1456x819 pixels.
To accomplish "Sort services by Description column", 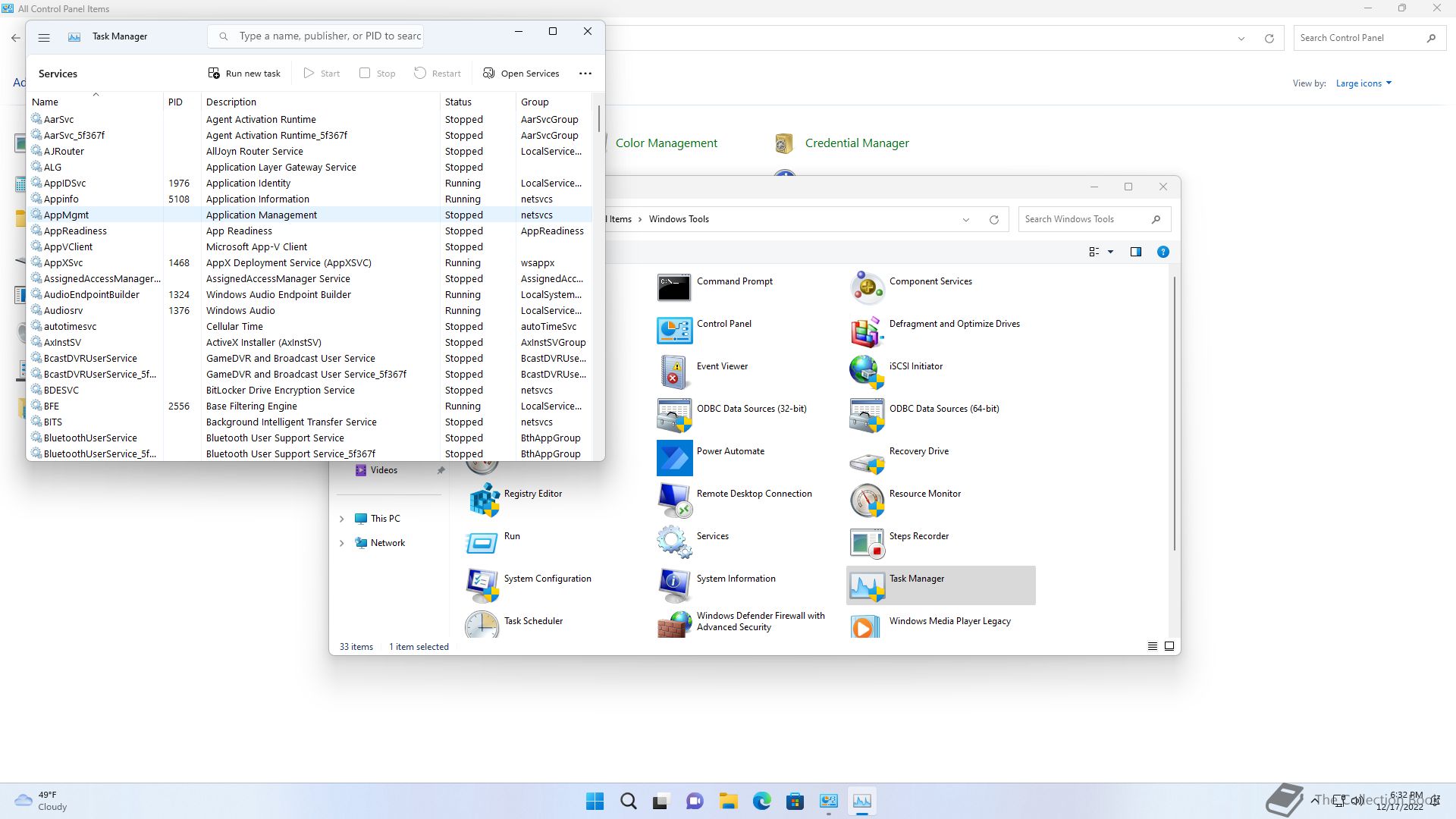I will click(x=320, y=102).
